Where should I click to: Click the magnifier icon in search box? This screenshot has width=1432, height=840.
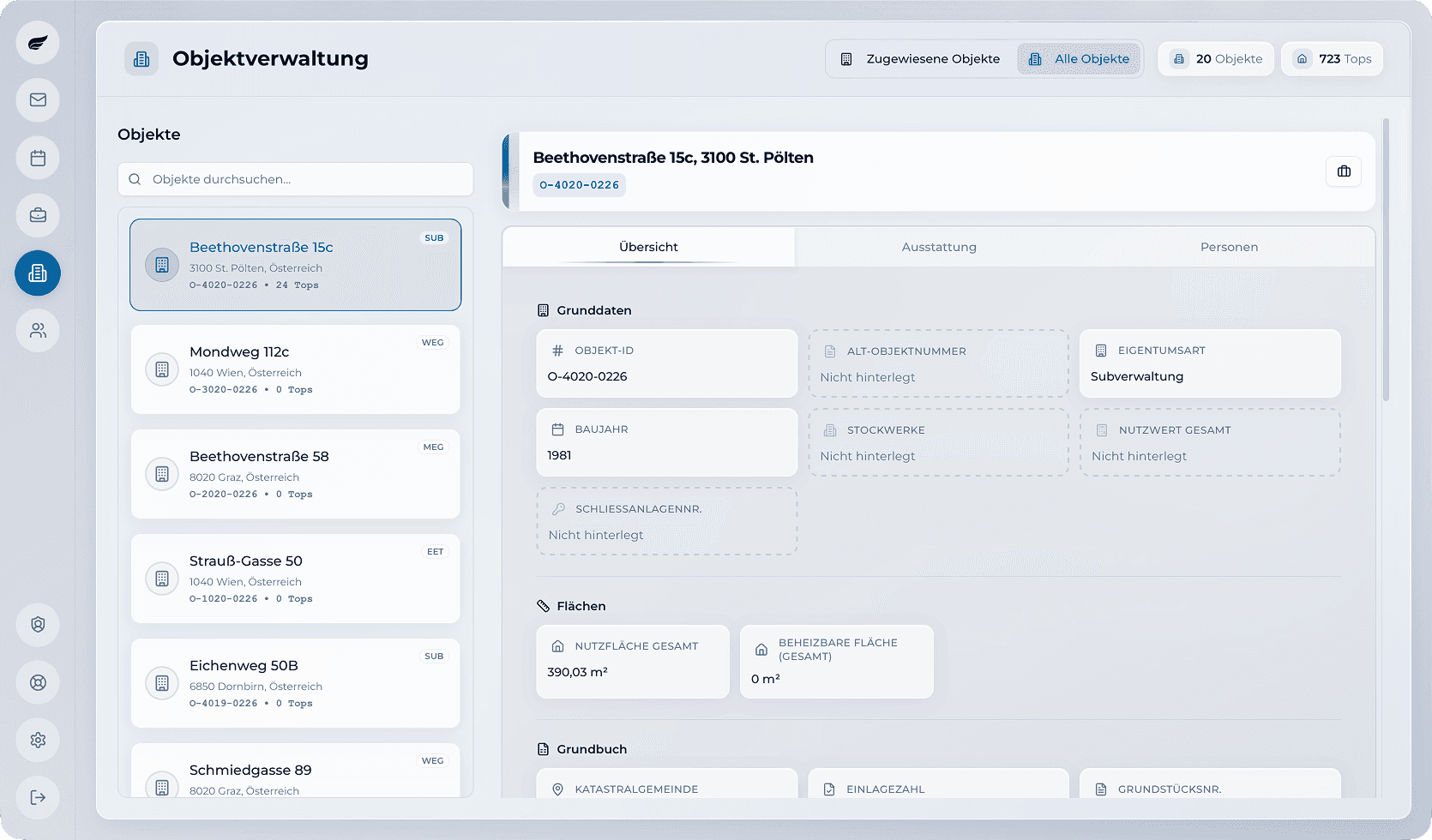click(135, 179)
